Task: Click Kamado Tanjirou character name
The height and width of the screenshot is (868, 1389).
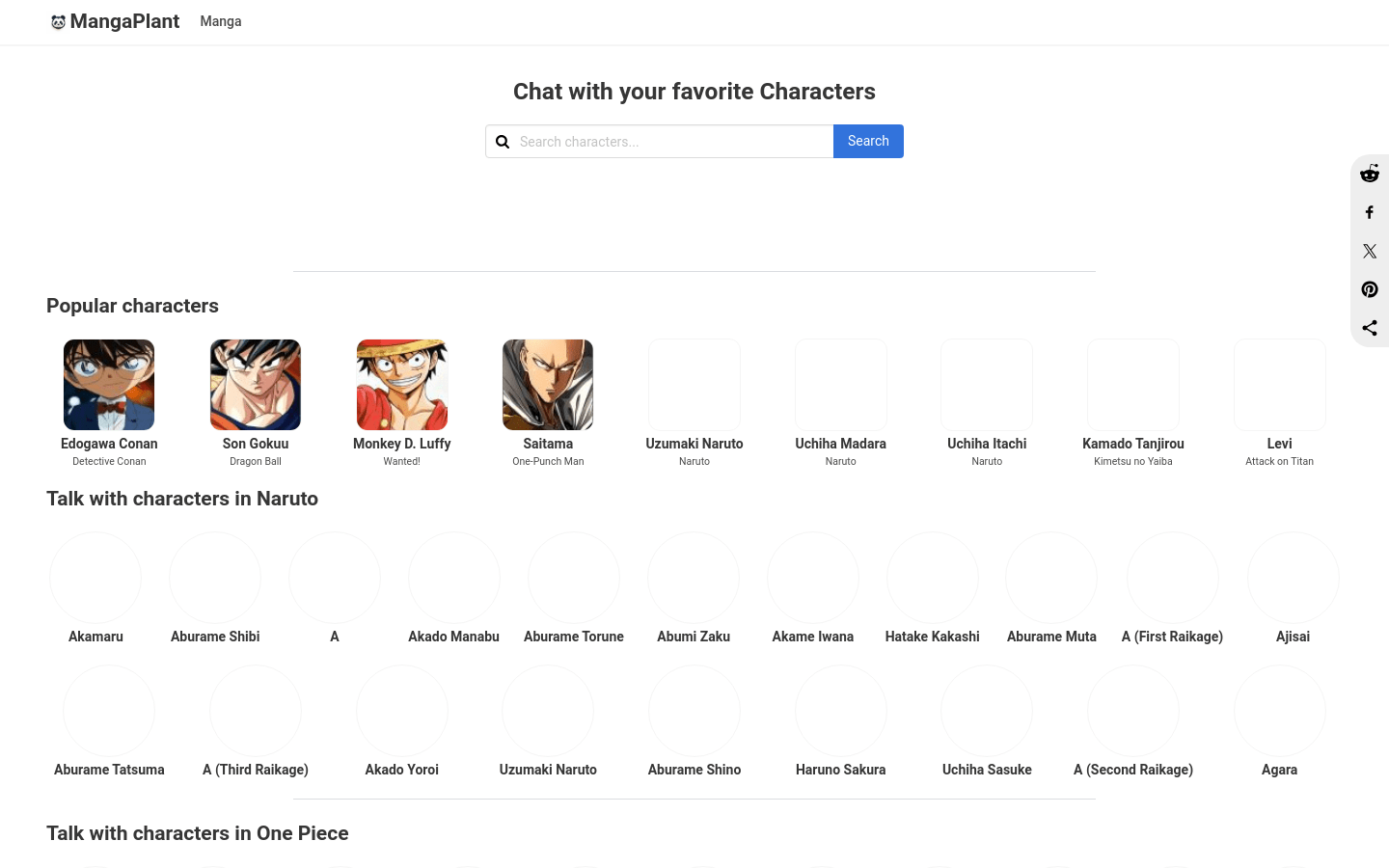Action: pyautogui.click(x=1133, y=444)
